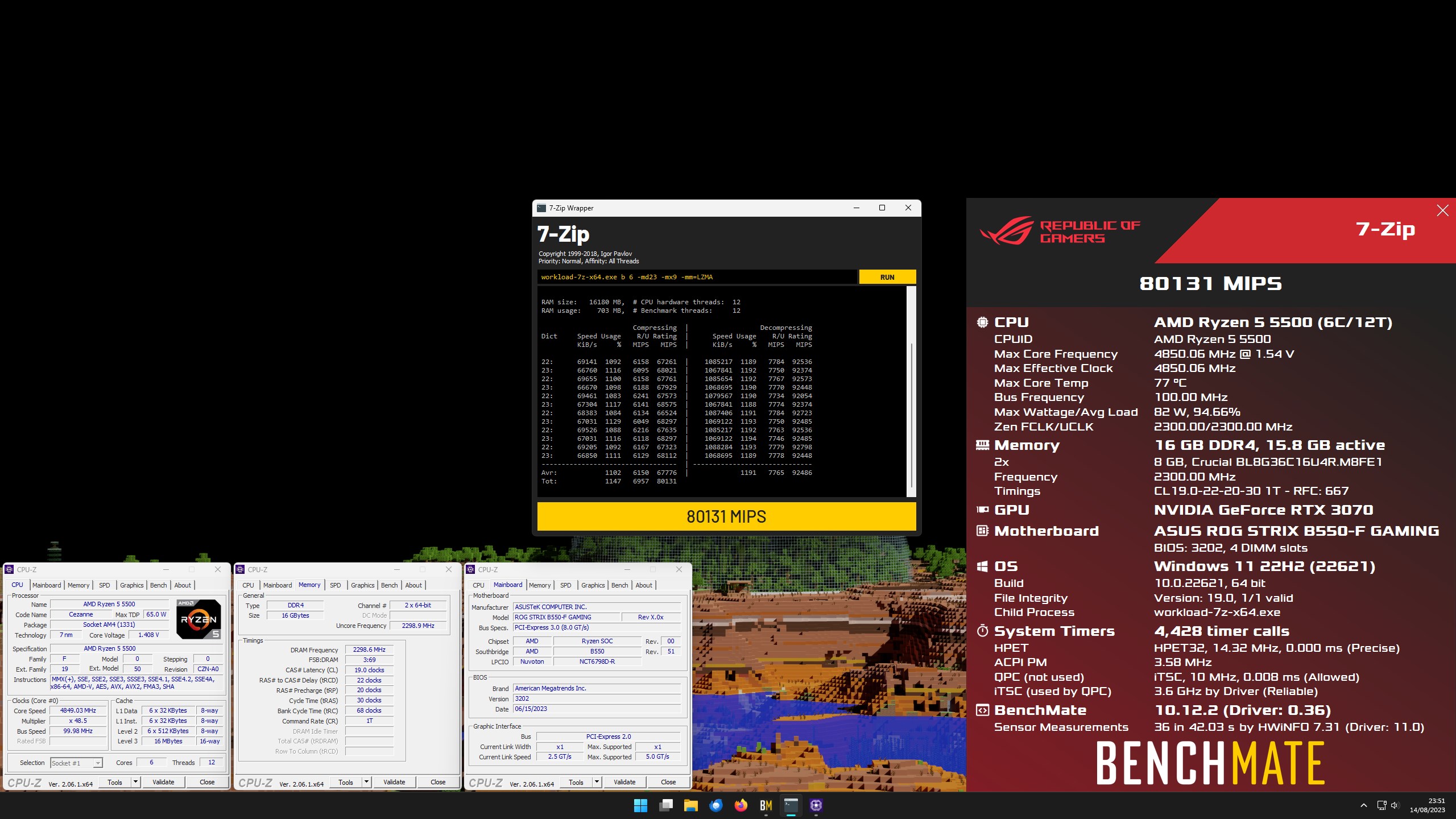Screen dimensions: 1456x819
Task: Open the Selection Socket #1 dropdown
Action: click(x=77, y=763)
